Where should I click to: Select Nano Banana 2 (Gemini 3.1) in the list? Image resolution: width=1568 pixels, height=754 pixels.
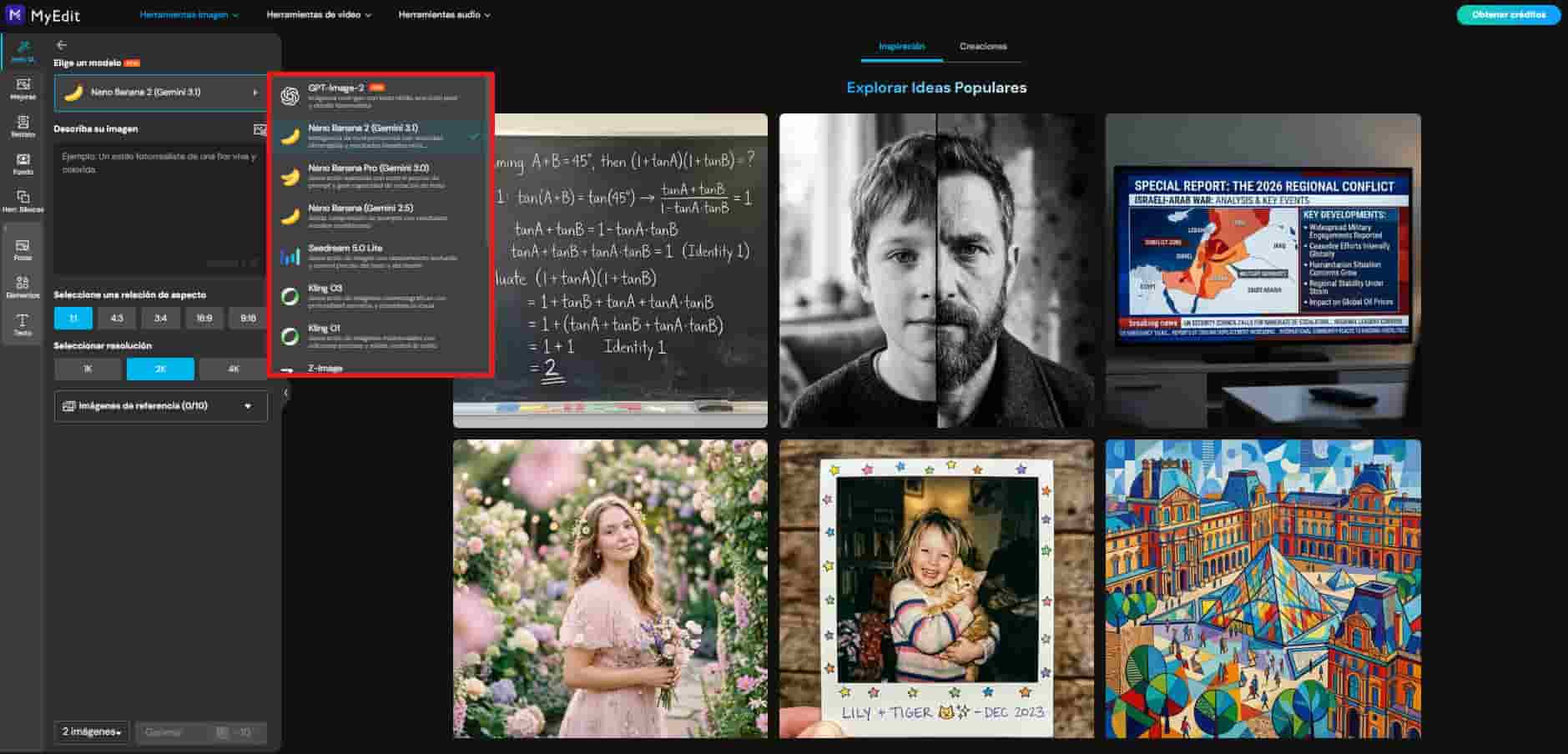click(x=381, y=137)
